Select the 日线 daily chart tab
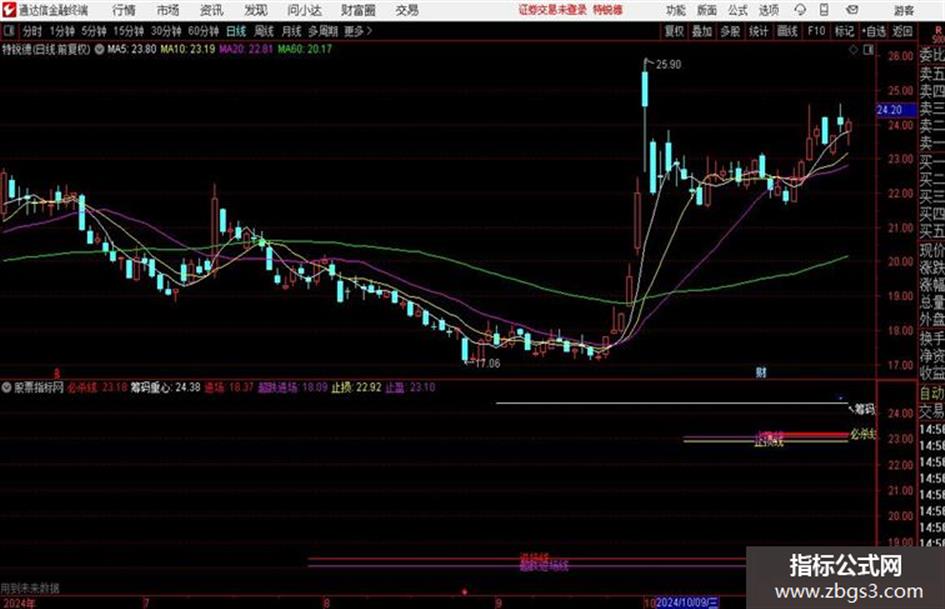Viewport: 945px width, 609px height. tap(236, 31)
